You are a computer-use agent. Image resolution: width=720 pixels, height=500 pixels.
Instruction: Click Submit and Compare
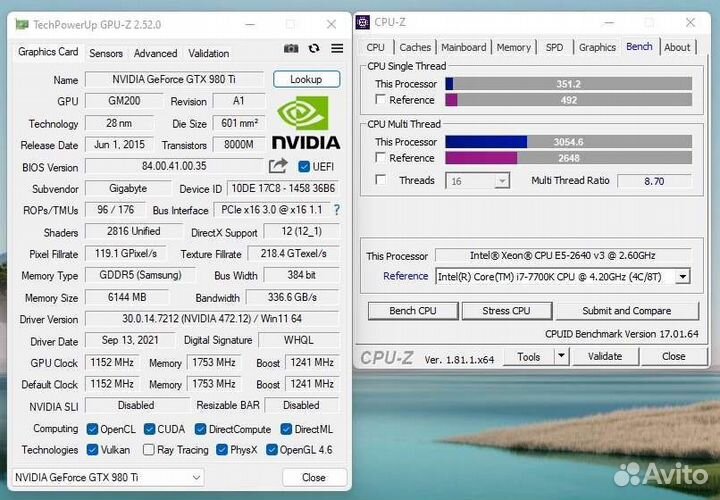(x=627, y=311)
